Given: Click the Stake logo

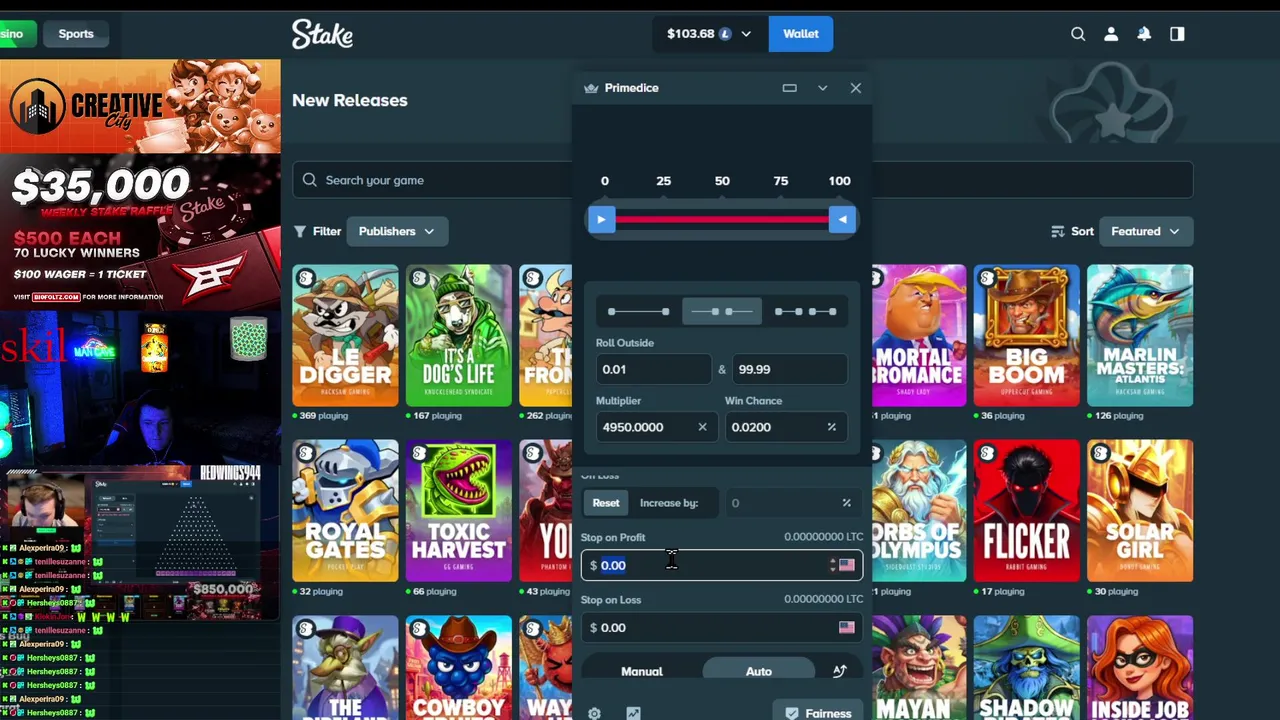Looking at the screenshot, I should (x=322, y=34).
